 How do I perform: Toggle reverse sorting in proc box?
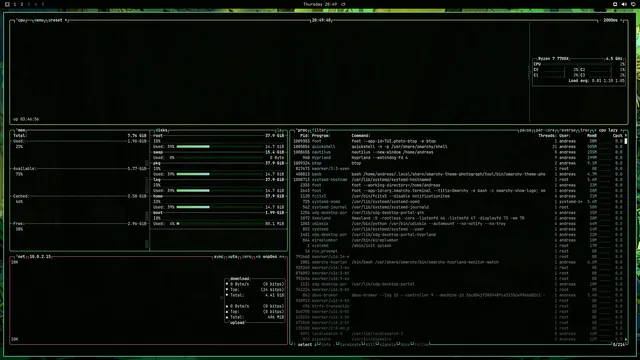(x=568, y=130)
